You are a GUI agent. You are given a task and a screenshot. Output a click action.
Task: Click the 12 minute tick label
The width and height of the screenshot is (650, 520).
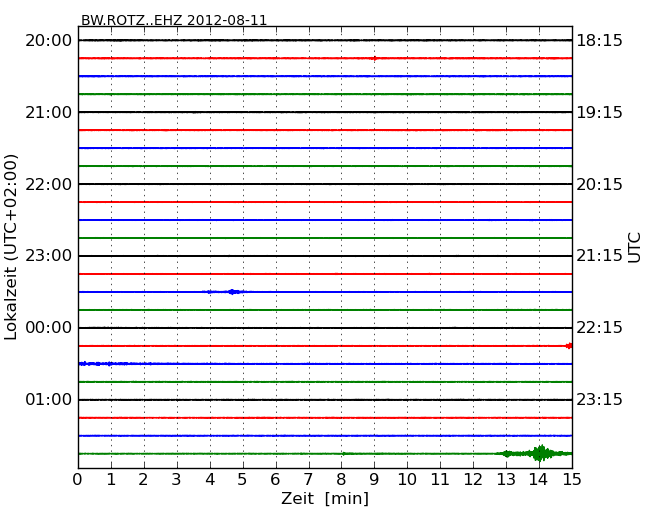(473, 480)
